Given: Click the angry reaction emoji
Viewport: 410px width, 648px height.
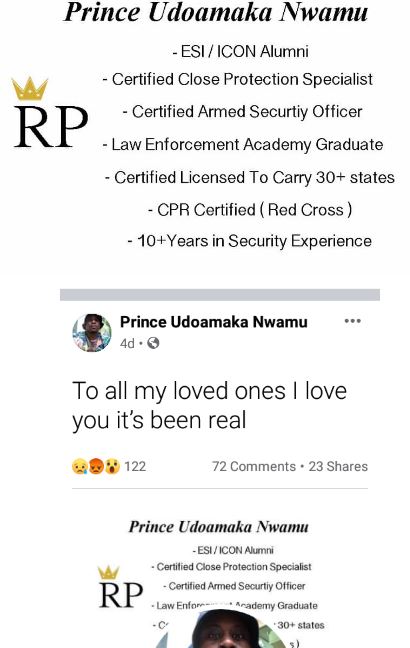Looking at the screenshot, I should coord(95,467).
